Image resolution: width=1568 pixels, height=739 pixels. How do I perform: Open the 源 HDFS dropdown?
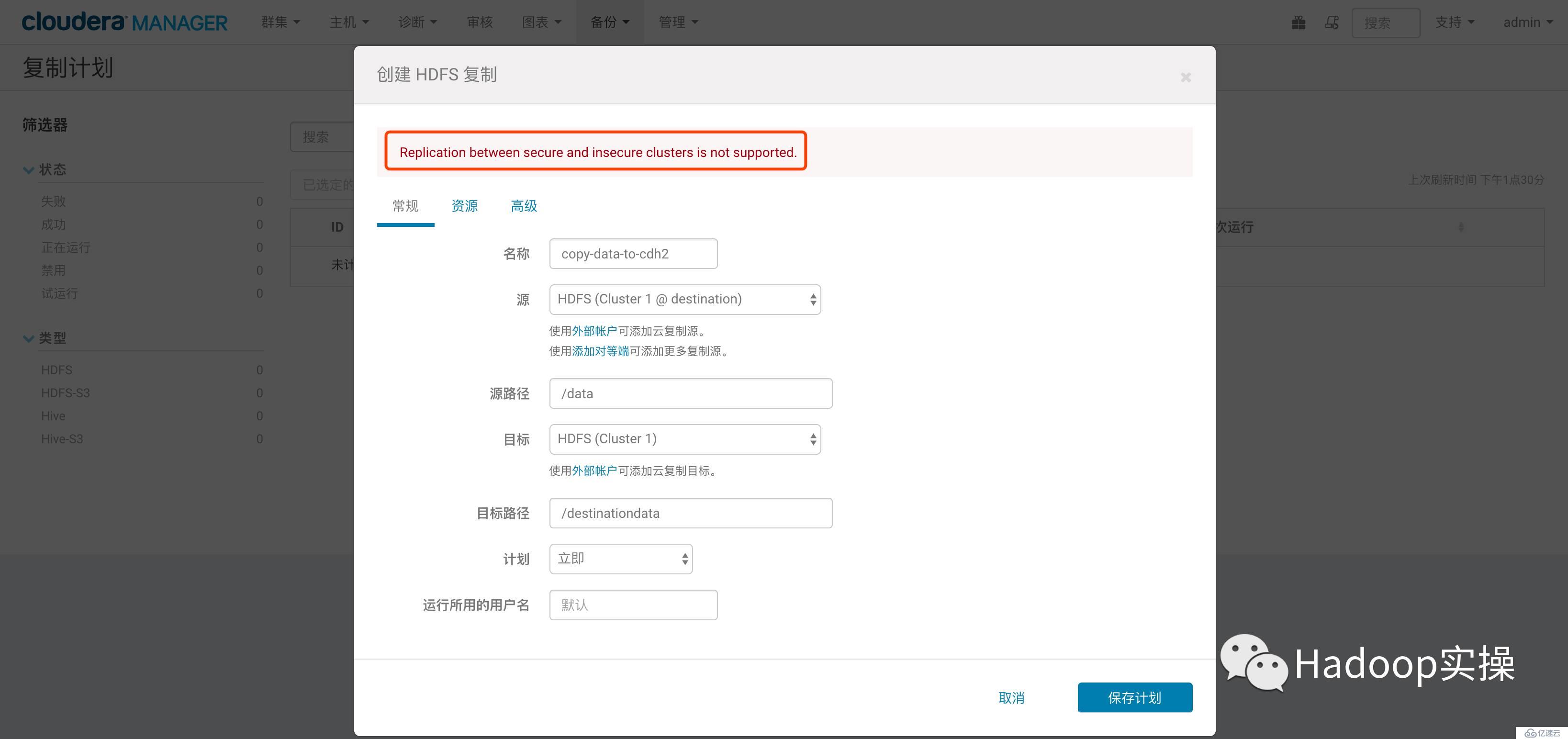click(685, 300)
